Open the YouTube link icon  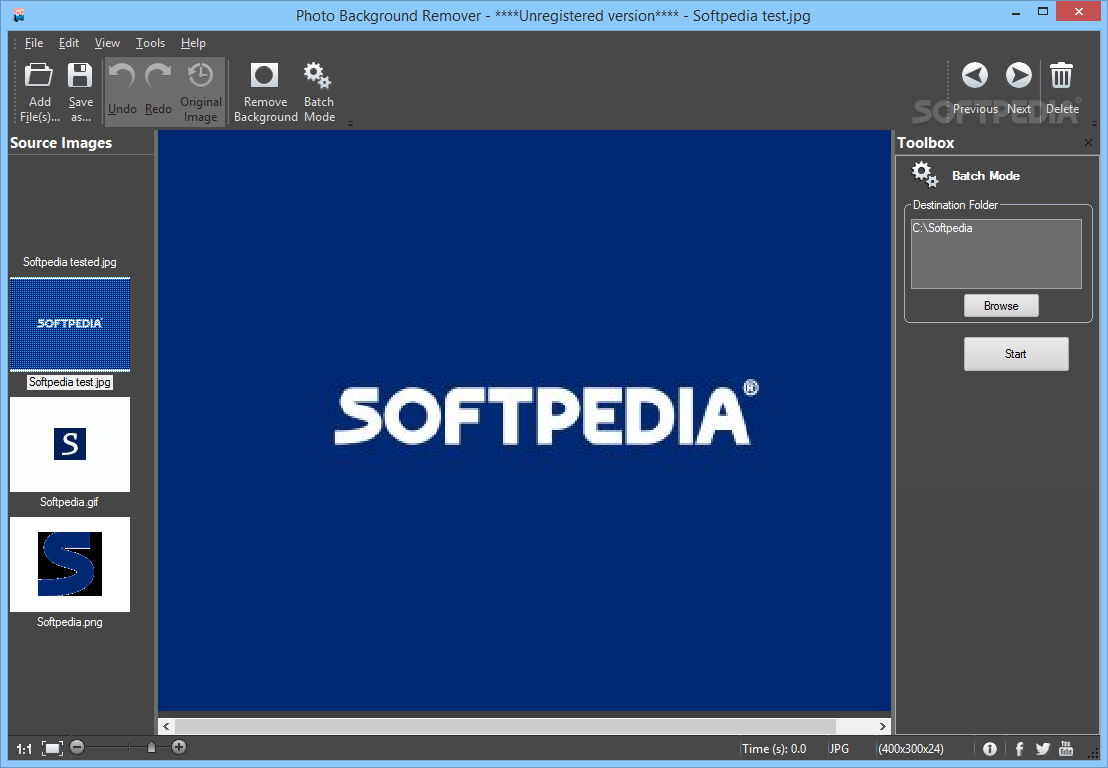click(x=1066, y=748)
